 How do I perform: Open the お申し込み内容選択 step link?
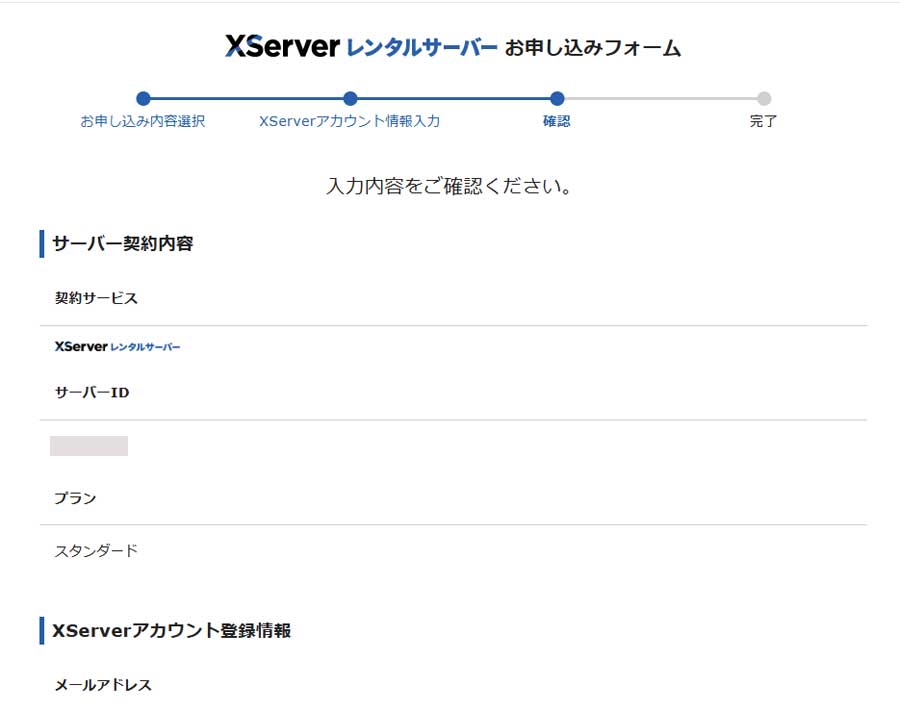(143, 121)
